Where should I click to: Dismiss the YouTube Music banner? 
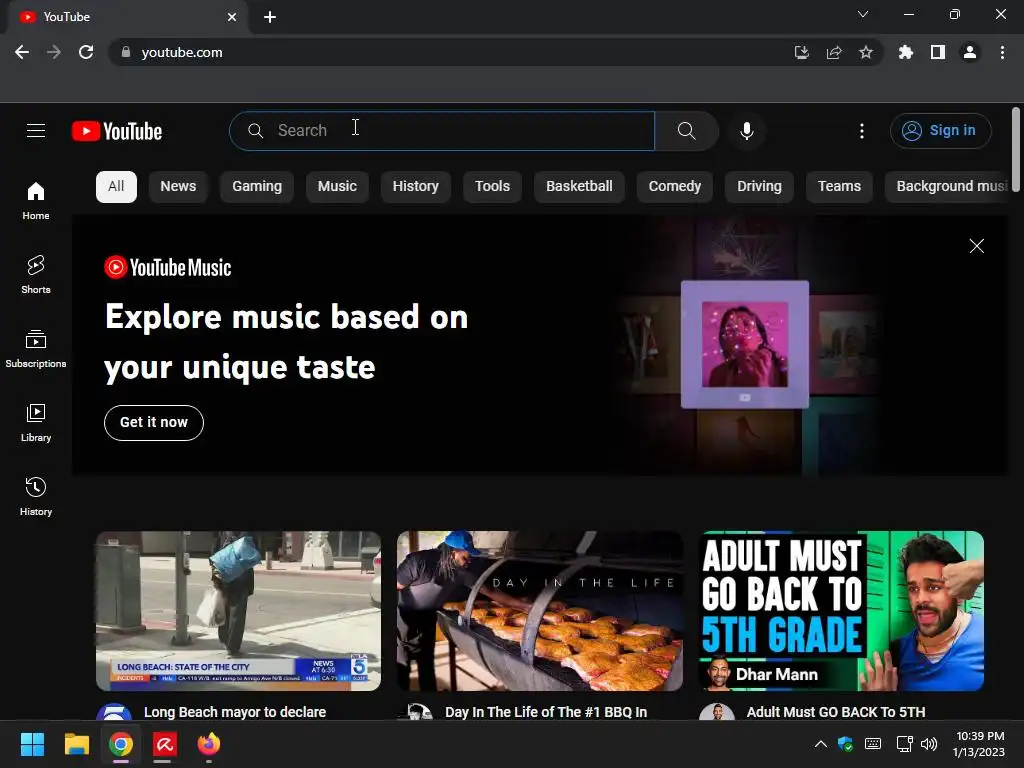(976, 246)
